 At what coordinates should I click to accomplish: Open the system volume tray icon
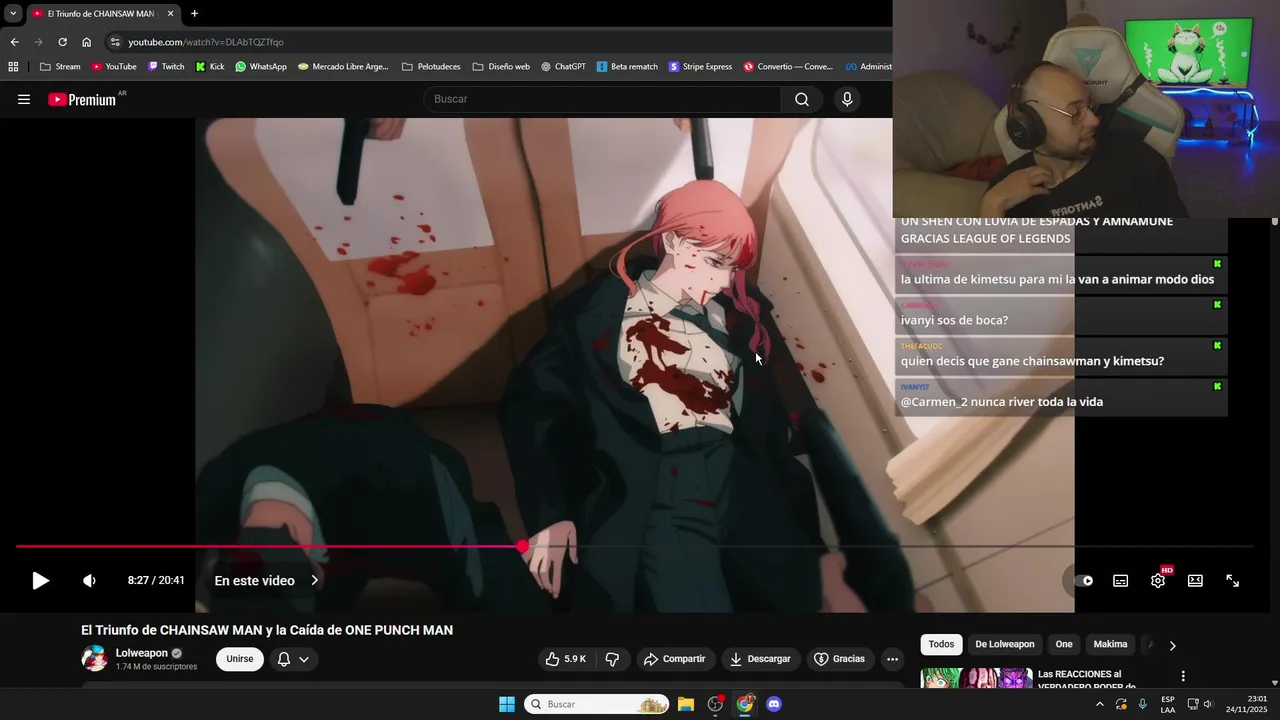pos(1208,704)
